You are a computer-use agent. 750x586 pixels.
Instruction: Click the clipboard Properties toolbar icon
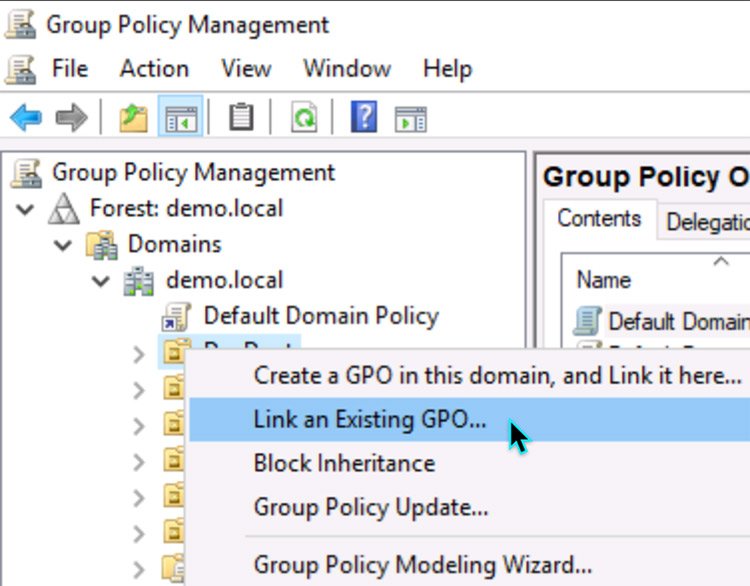241,118
